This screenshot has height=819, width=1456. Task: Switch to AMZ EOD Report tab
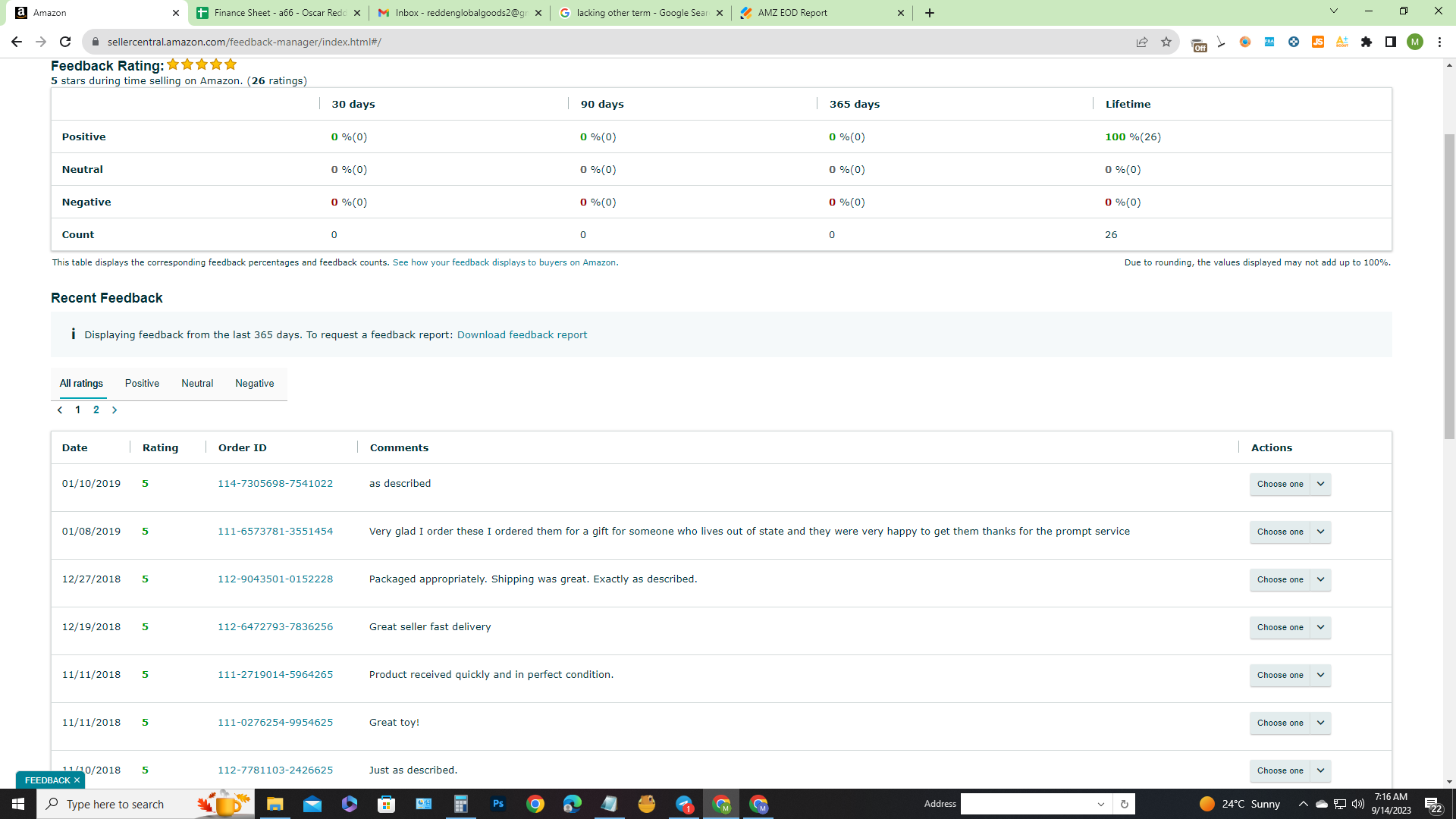pos(823,13)
